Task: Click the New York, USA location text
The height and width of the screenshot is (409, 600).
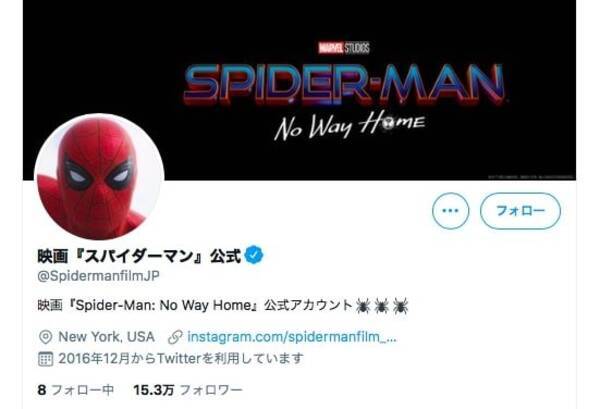Action: coord(106,337)
